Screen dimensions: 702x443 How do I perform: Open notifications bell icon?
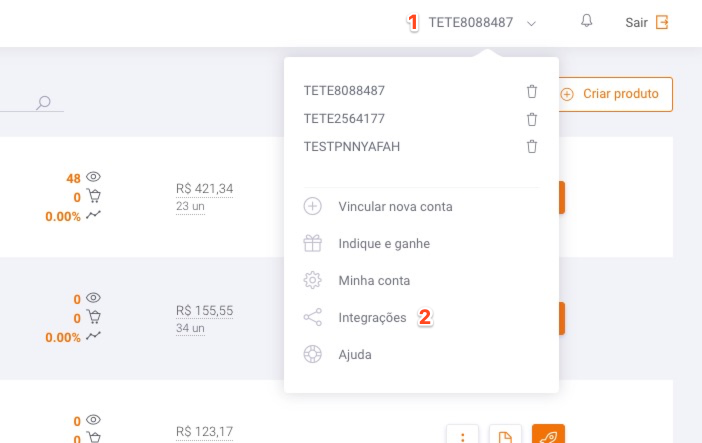pos(586,21)
